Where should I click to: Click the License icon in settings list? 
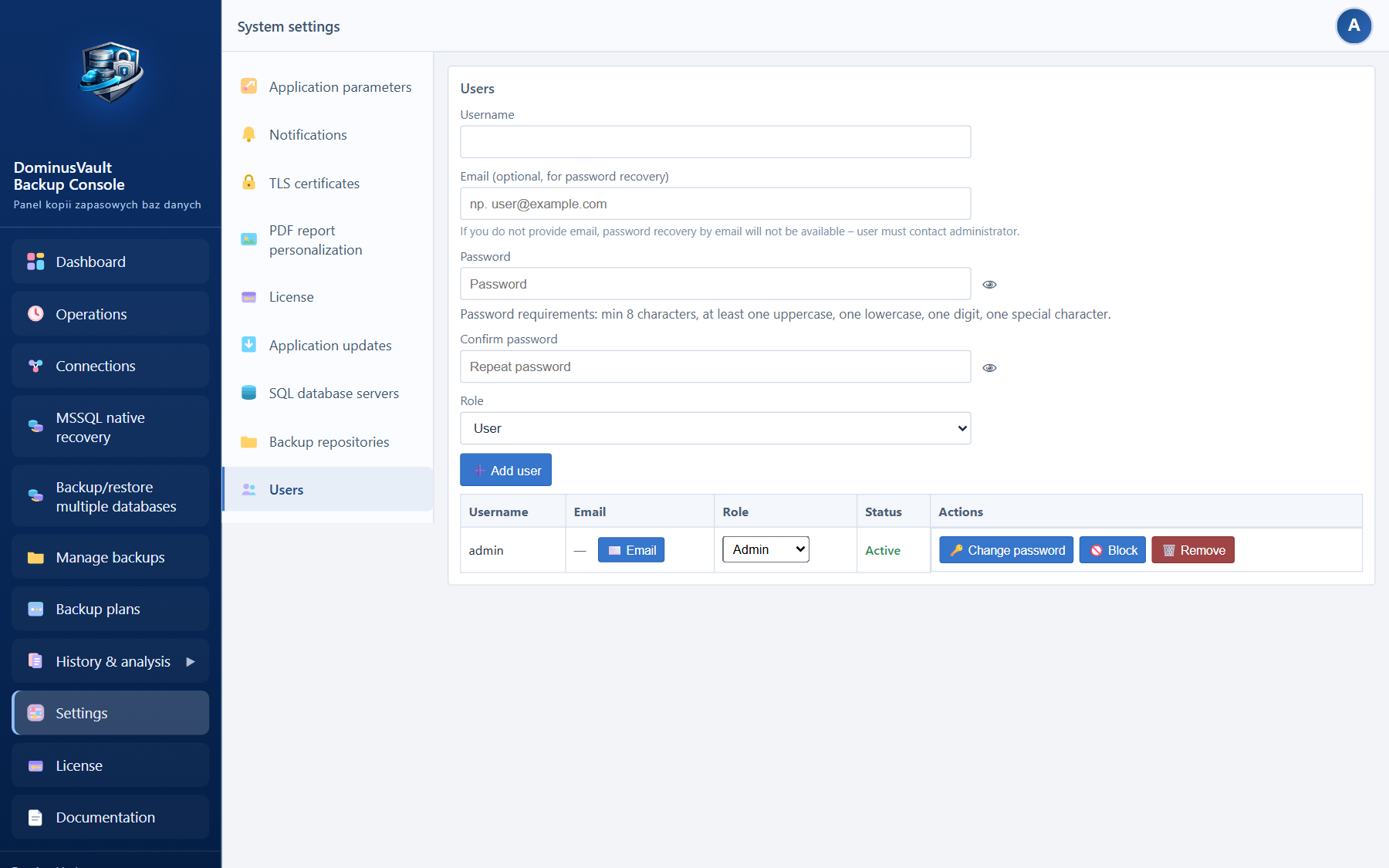click(x=248, y=297)
